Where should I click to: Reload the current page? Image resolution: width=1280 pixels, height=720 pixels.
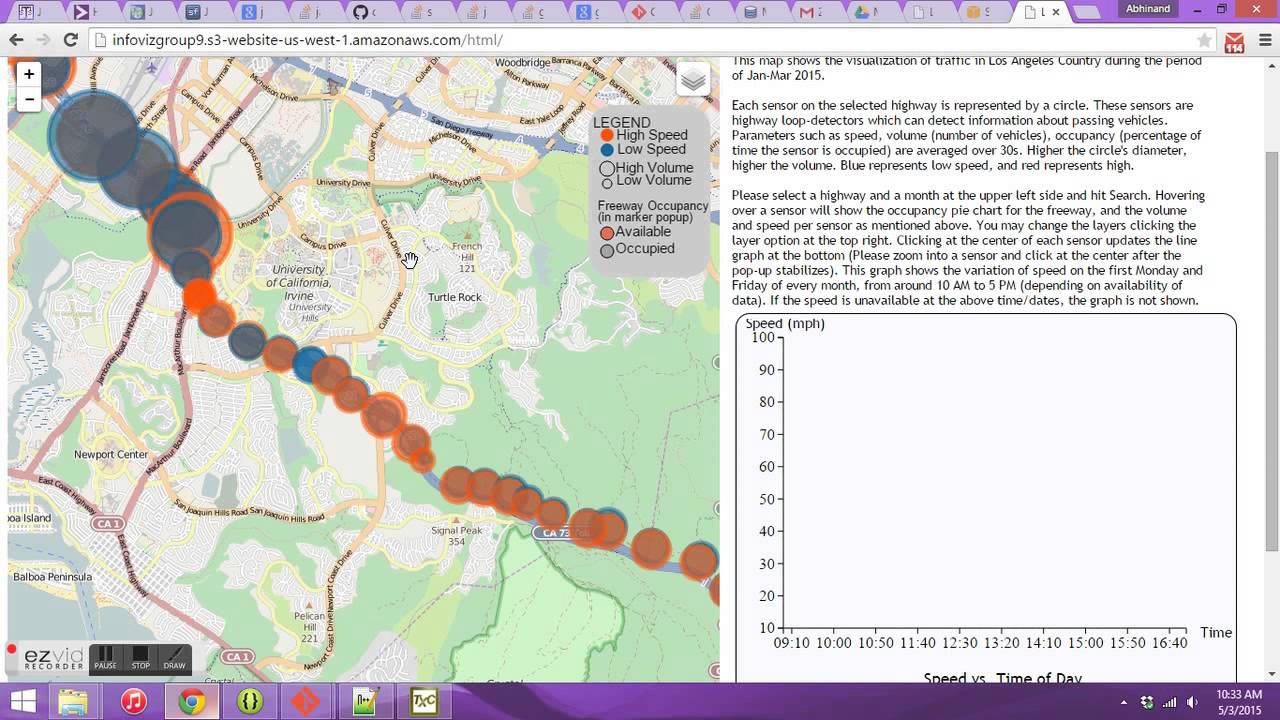[x=70, y=40]
